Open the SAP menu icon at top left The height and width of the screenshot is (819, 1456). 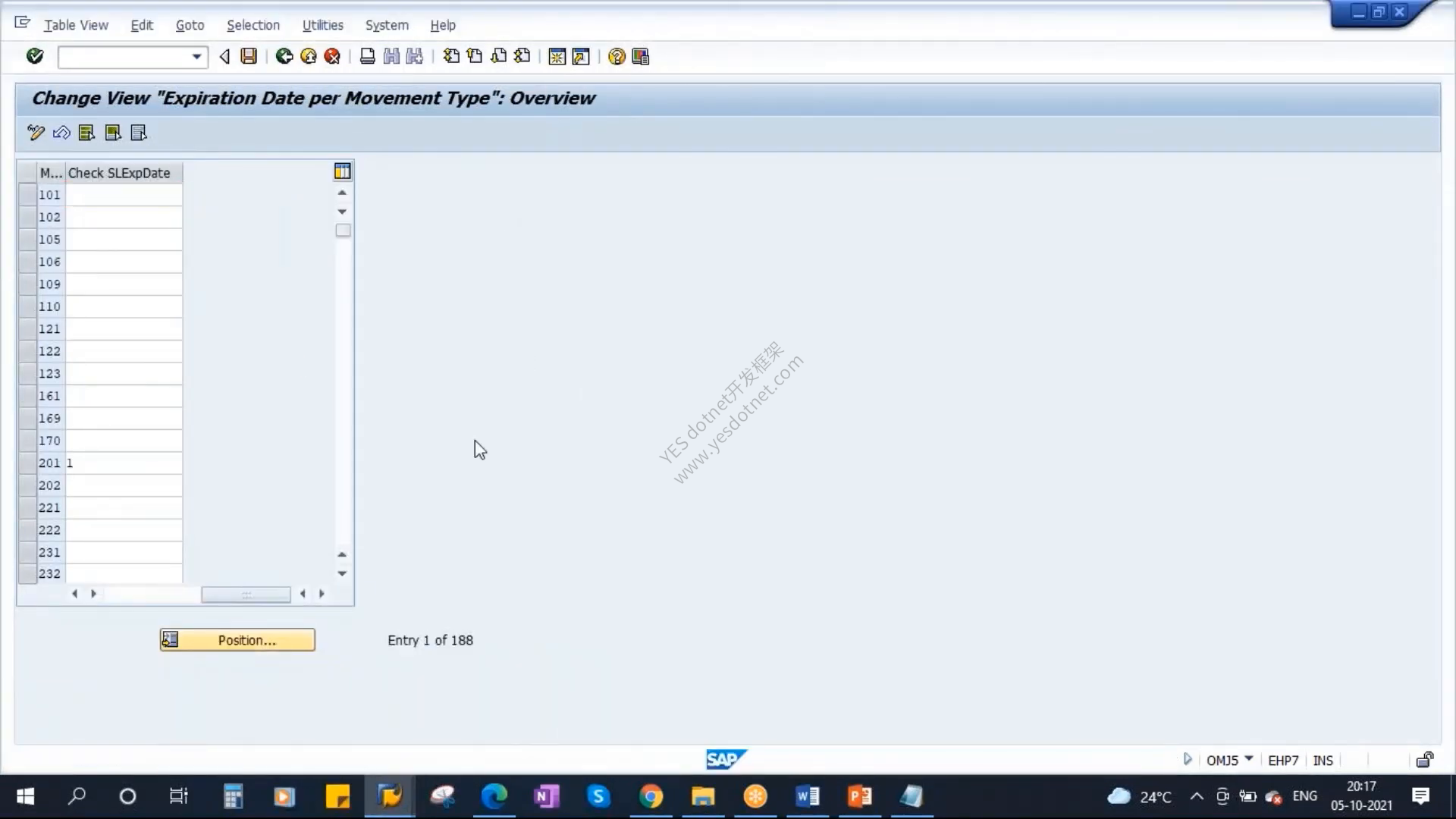pos(23,23)
